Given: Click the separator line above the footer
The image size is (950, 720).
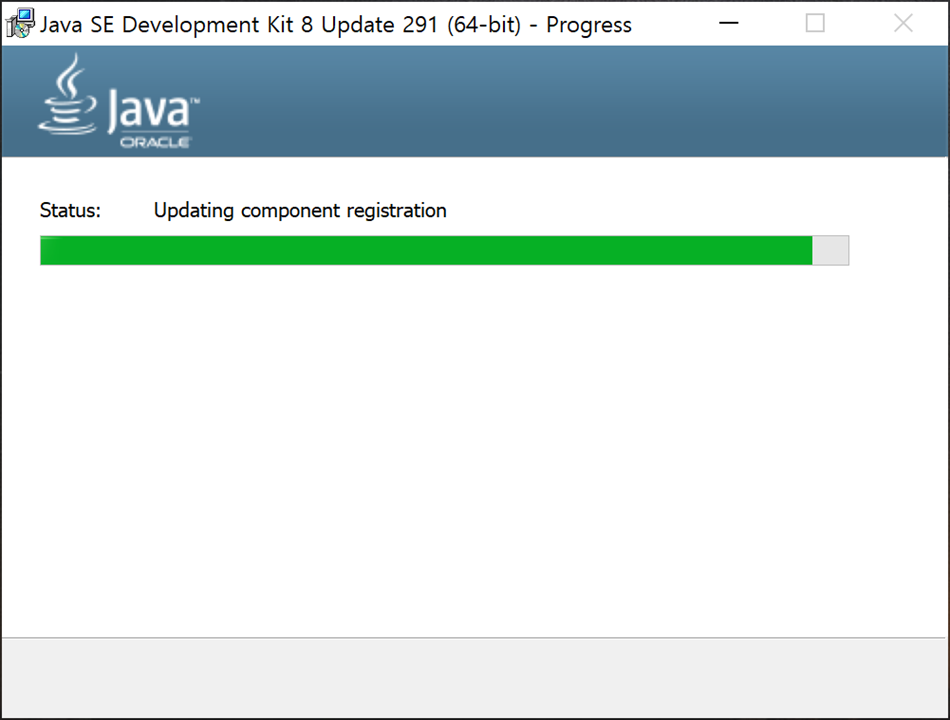Looking at the screenshot, I should [x=474, y=638].
